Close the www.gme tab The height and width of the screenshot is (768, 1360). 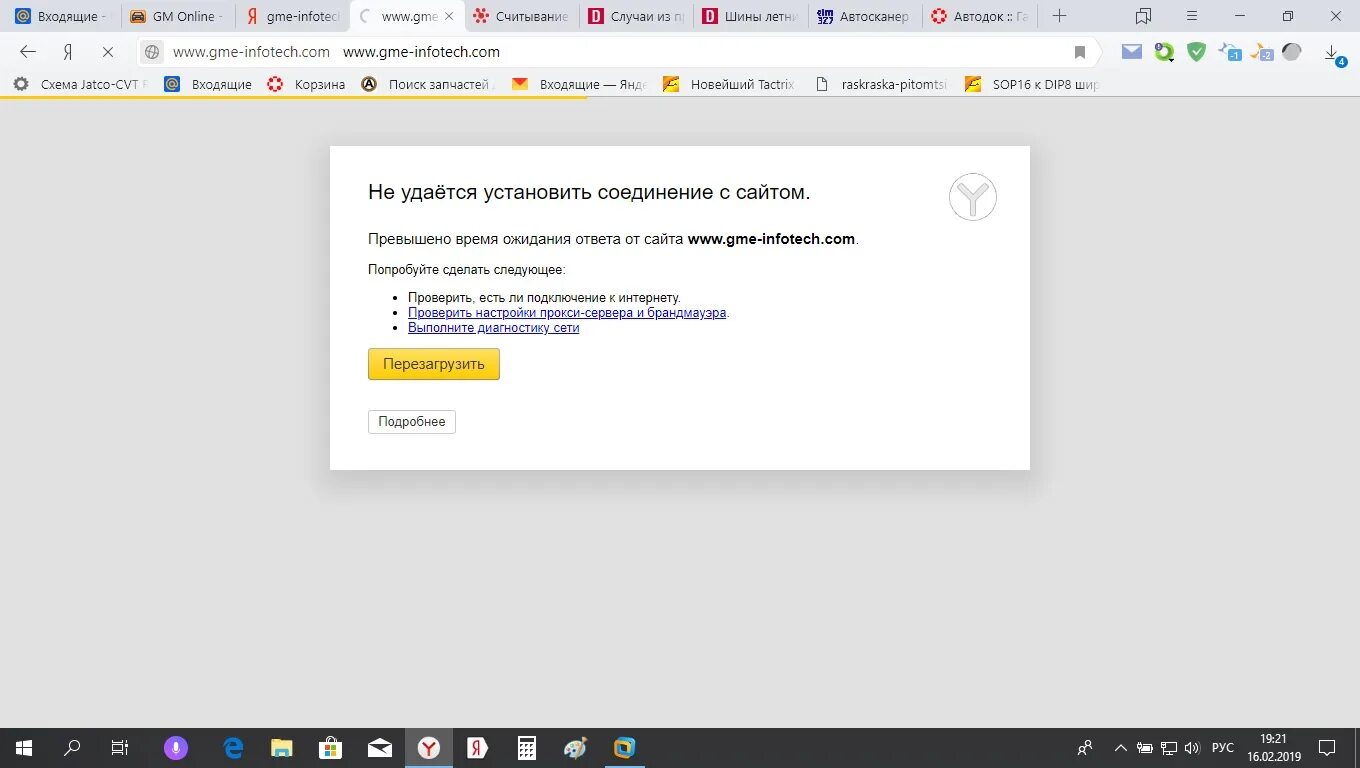coord(448,16)
